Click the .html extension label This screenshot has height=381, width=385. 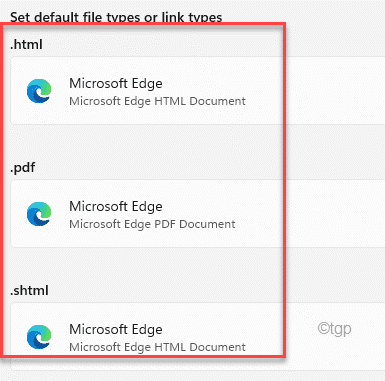tap(26, 44)
